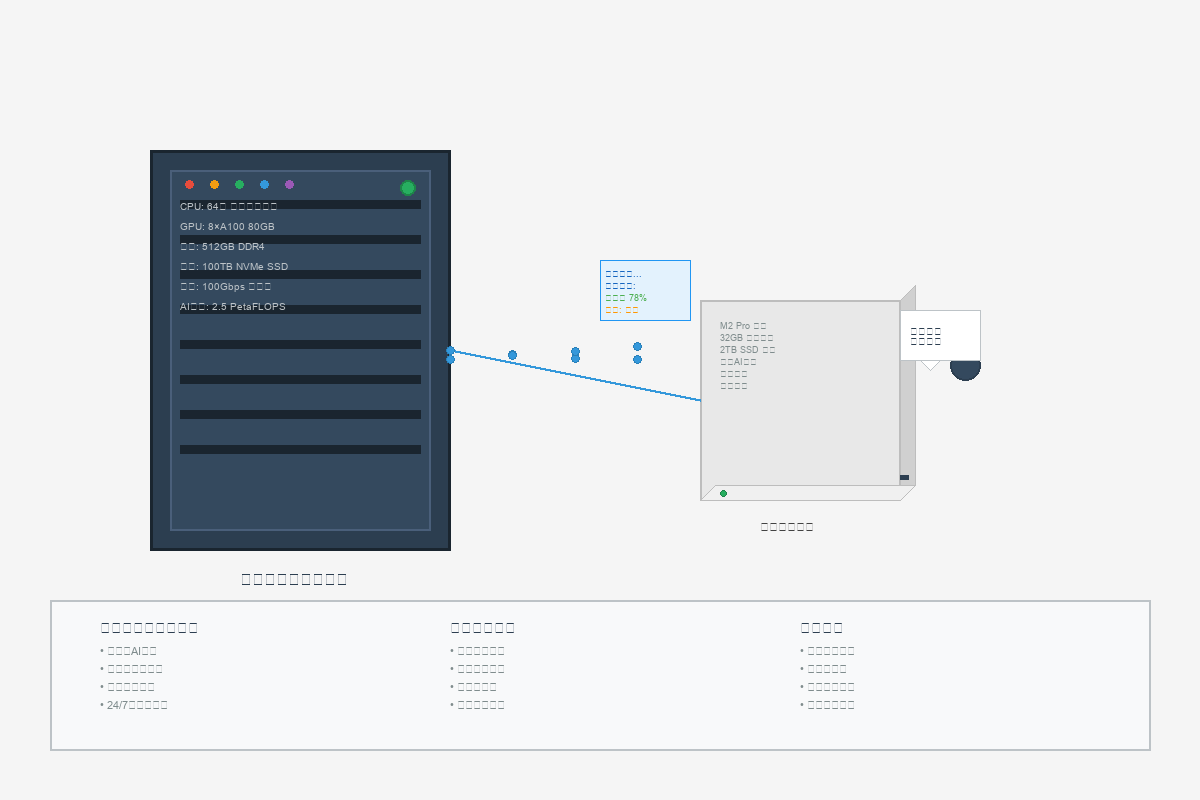Viewport: 1200px width, 800px height.
Task: Click the red indicator dot on the server
Action: click(x=189, y=184)
